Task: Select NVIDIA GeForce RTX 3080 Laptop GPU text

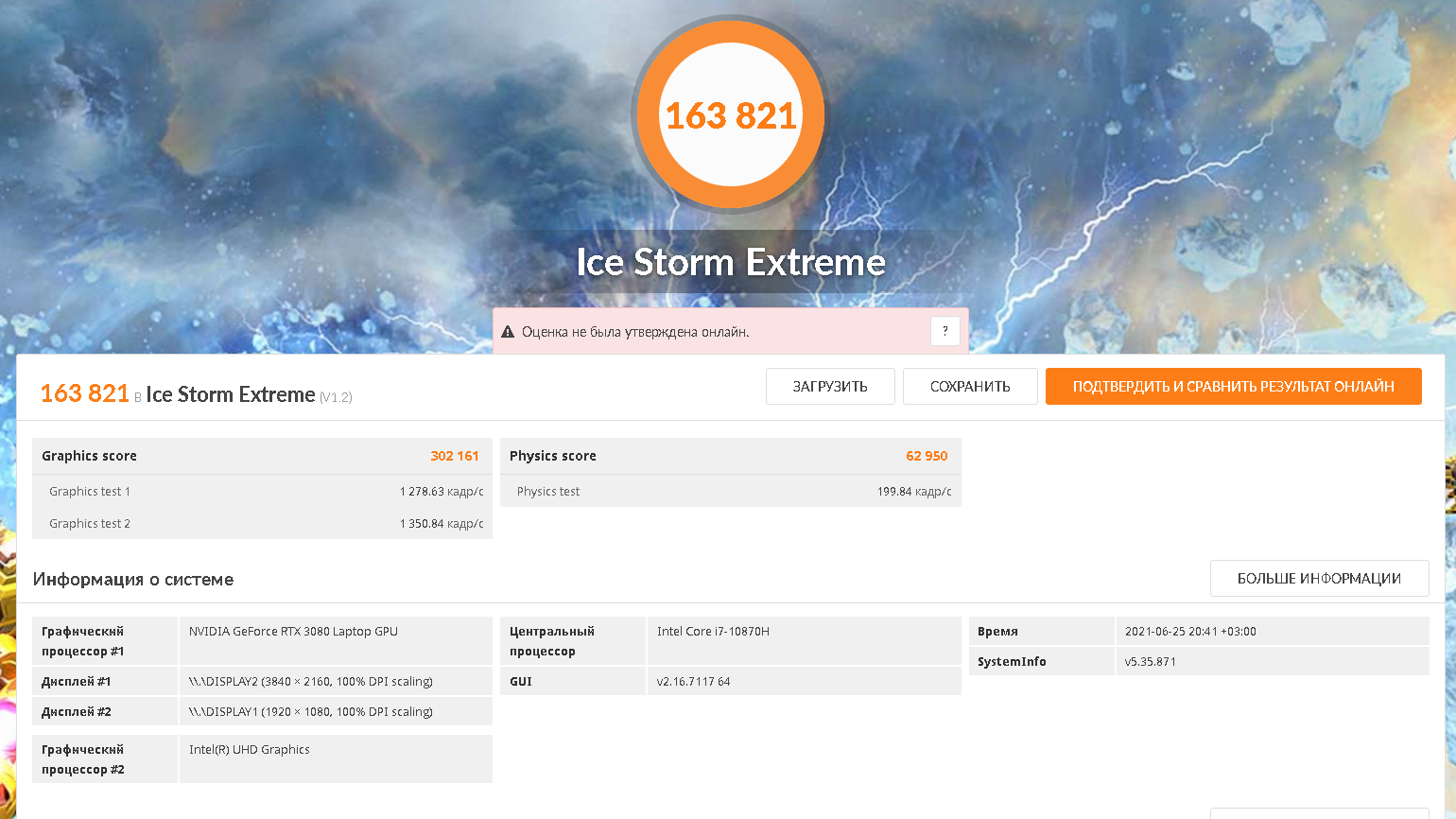Action: [x=293, y=632]
